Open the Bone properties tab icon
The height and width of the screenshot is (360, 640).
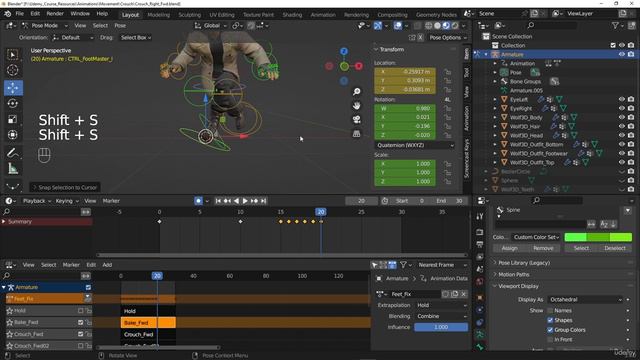480,347
